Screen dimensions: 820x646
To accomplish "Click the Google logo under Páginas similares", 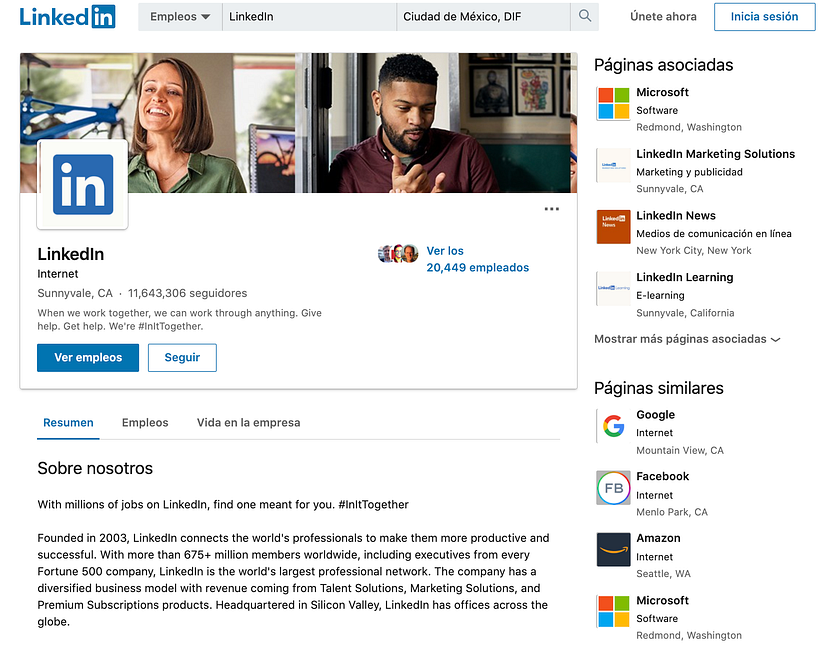I will (x=613, y=426).
